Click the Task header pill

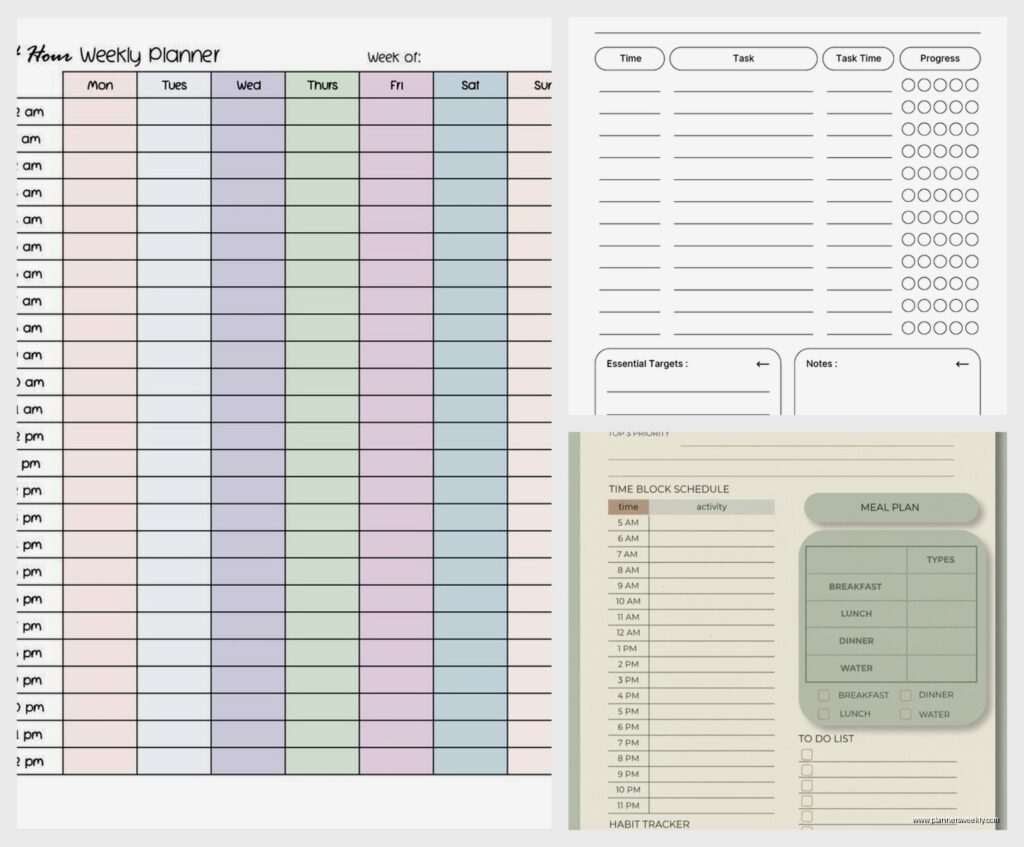tap(743, 59)
